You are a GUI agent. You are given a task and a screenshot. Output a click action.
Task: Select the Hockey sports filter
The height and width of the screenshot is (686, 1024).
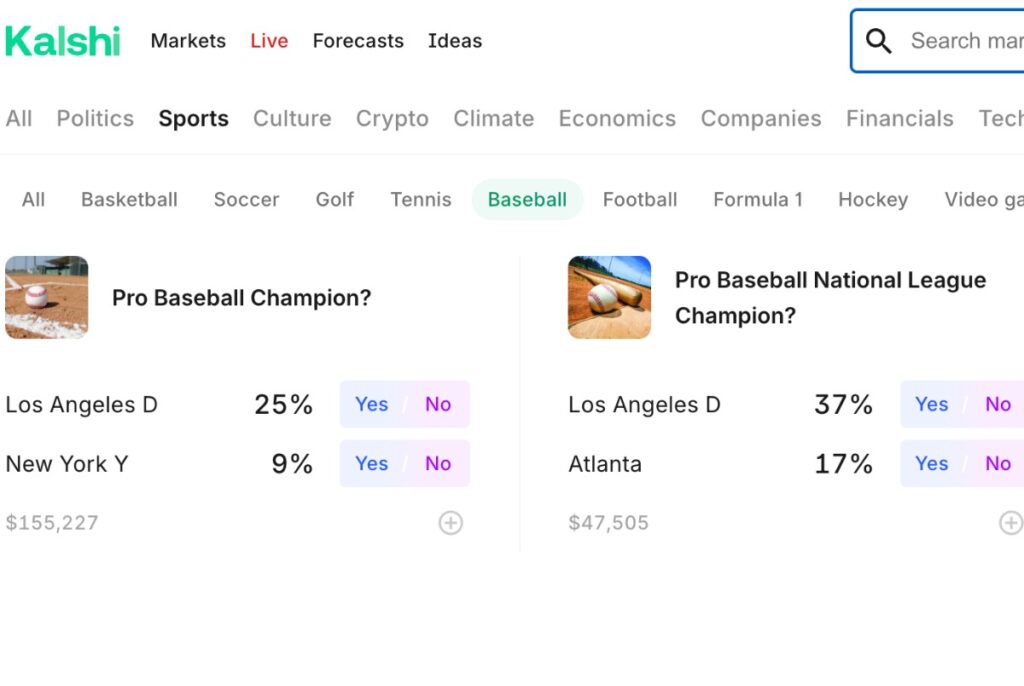pyautogui.click(x=873, y=199)
